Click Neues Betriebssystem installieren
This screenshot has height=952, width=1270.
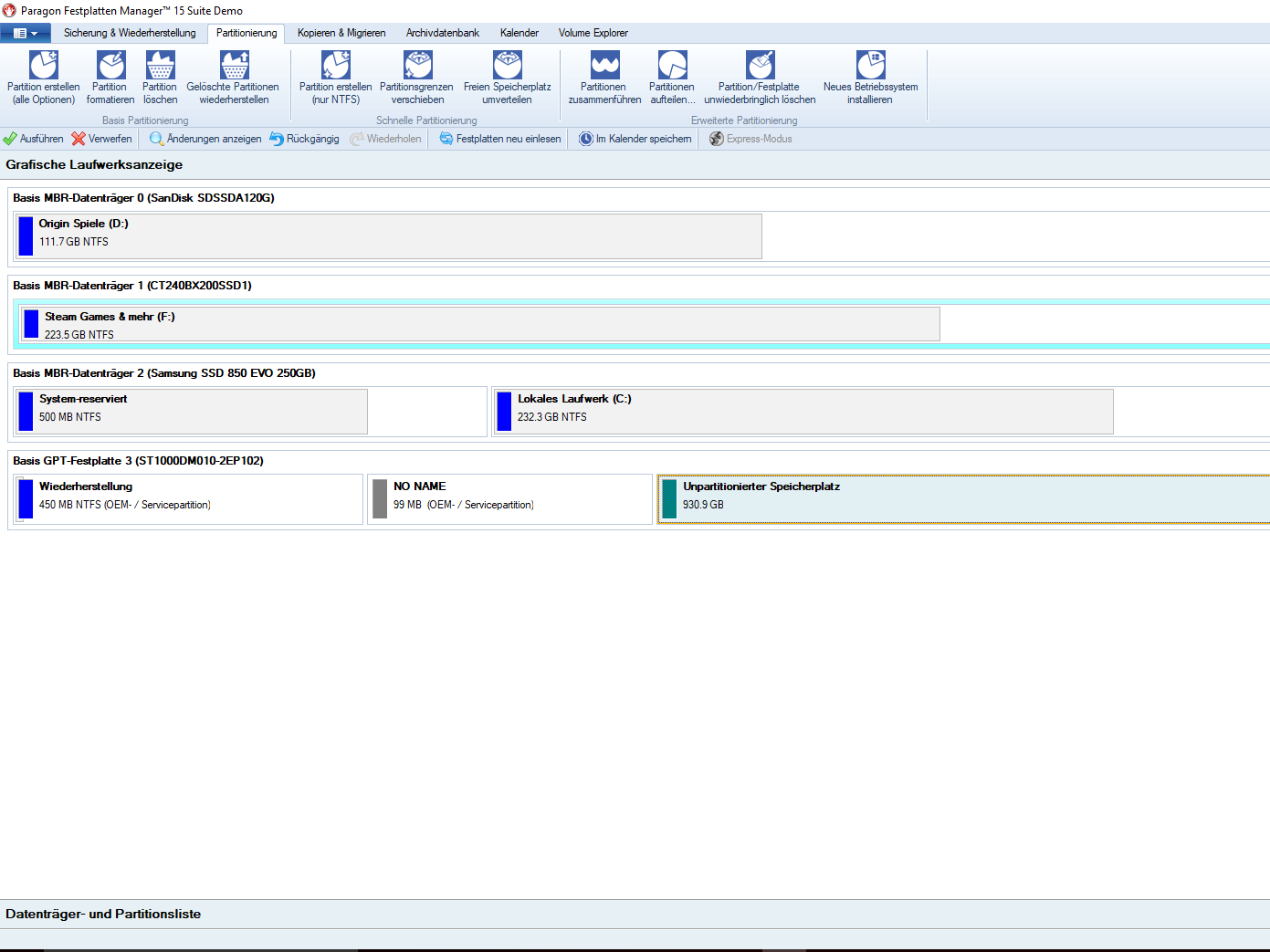(870, 78)
